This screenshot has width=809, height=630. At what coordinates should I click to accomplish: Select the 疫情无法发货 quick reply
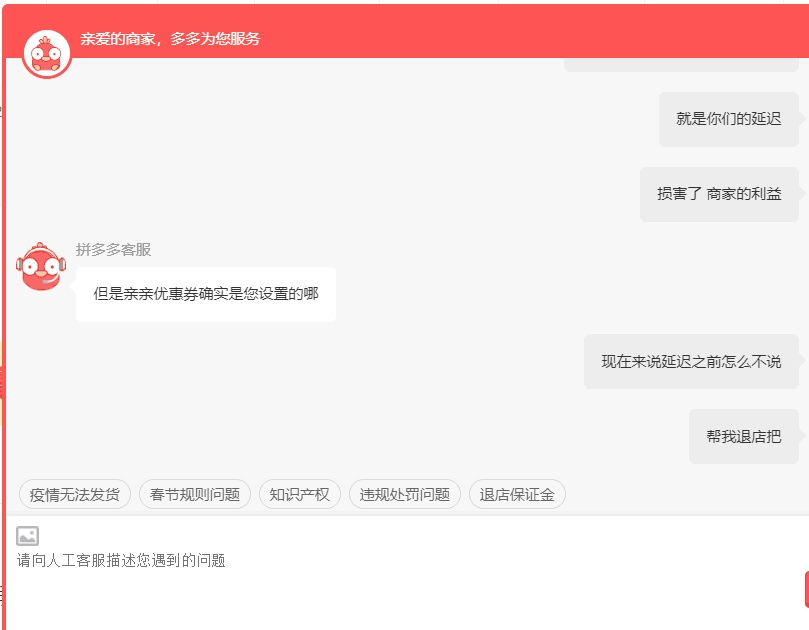point(75,494)
